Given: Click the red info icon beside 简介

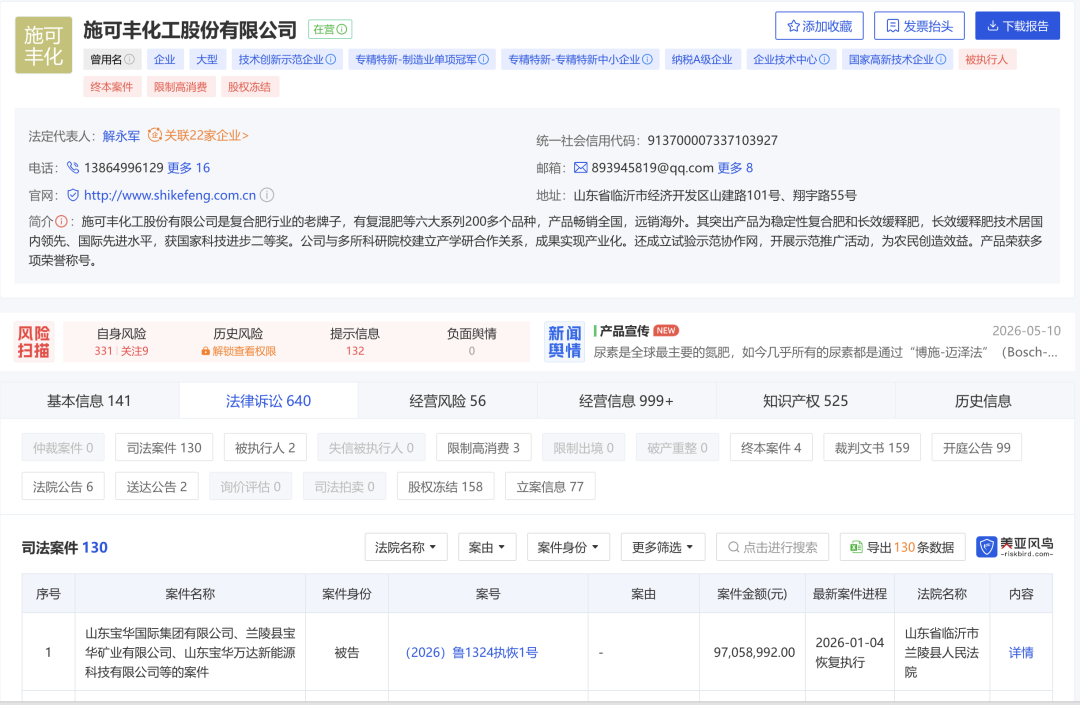Looking at the screenshot, I should pos(61,222).
